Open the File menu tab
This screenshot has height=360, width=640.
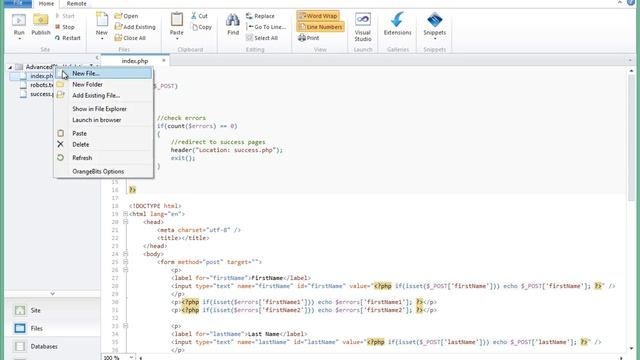click(x=18, y=3)
